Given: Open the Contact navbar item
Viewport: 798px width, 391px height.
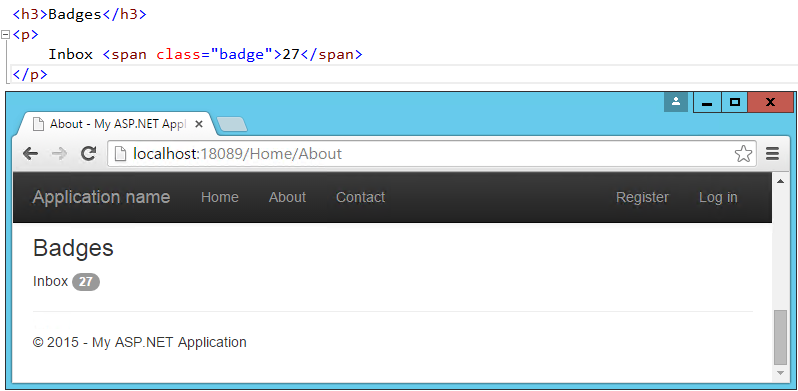Looking at the screenshot, I should pos(360,197).
